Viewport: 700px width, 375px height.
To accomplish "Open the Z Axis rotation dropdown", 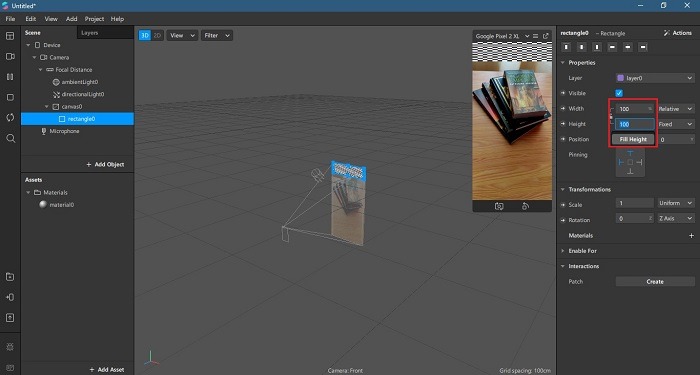I will pyautogui.click(x=675, y=218).
